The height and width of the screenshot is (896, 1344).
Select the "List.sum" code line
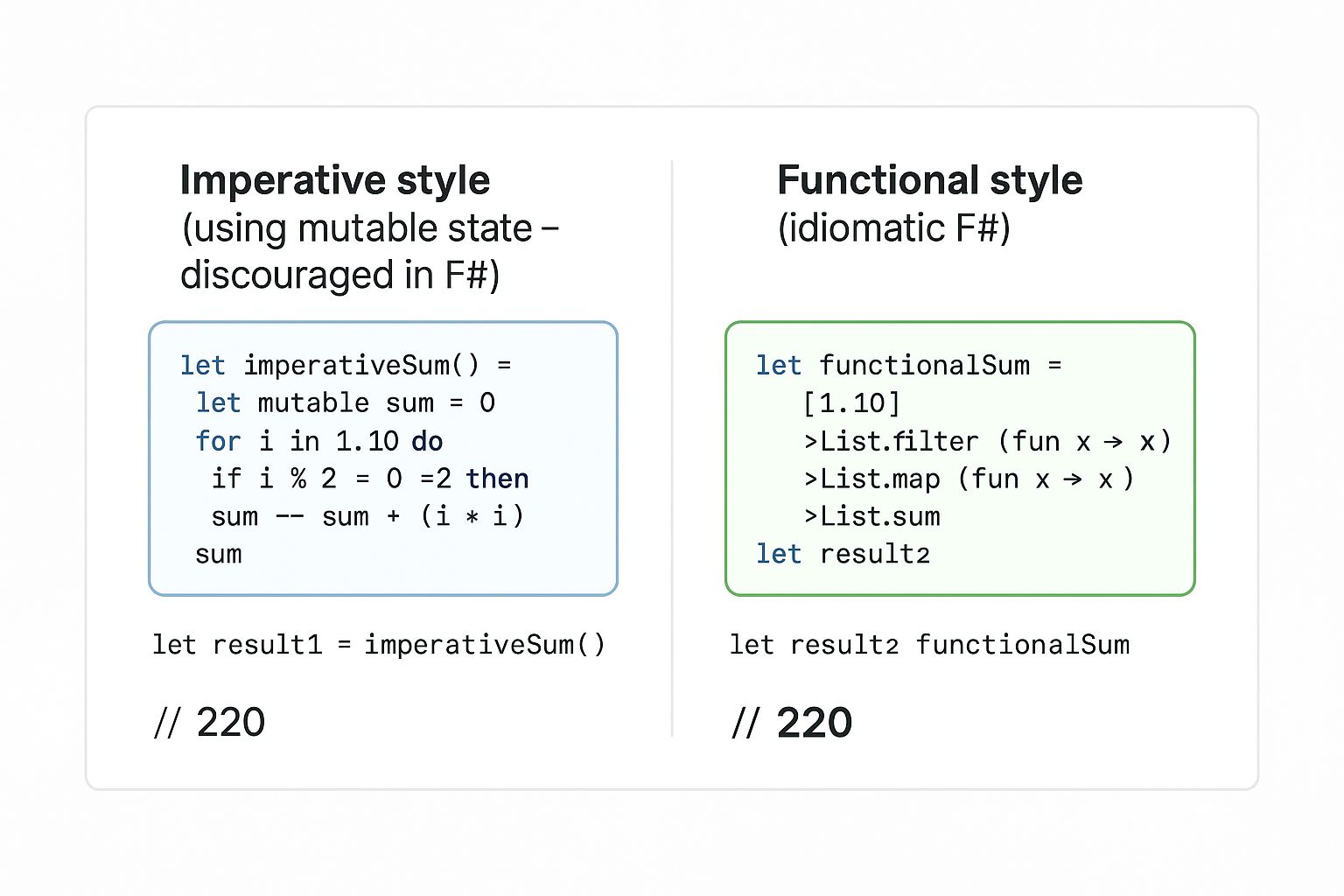(872, 516)
